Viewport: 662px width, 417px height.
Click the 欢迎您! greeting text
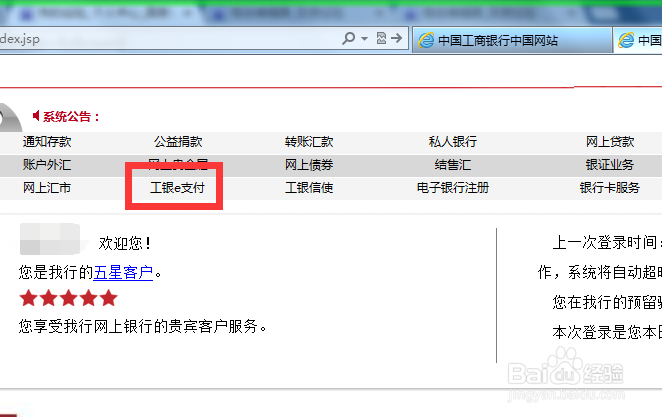(125, 244)
